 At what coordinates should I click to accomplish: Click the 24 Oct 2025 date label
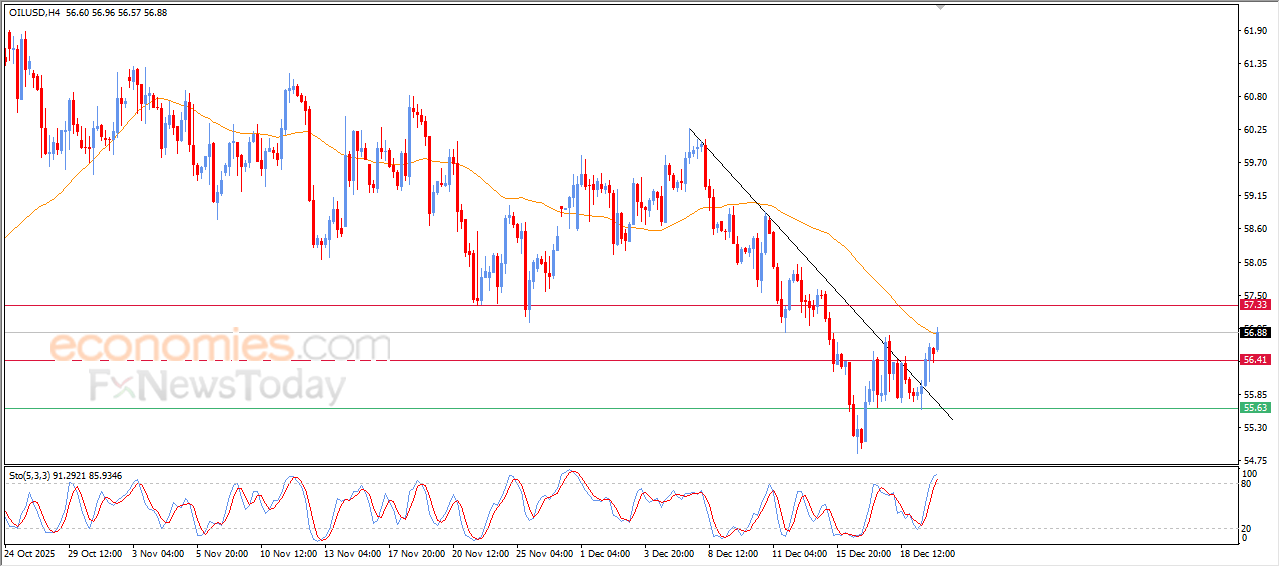pyautogui.click(x=30, y=552)
